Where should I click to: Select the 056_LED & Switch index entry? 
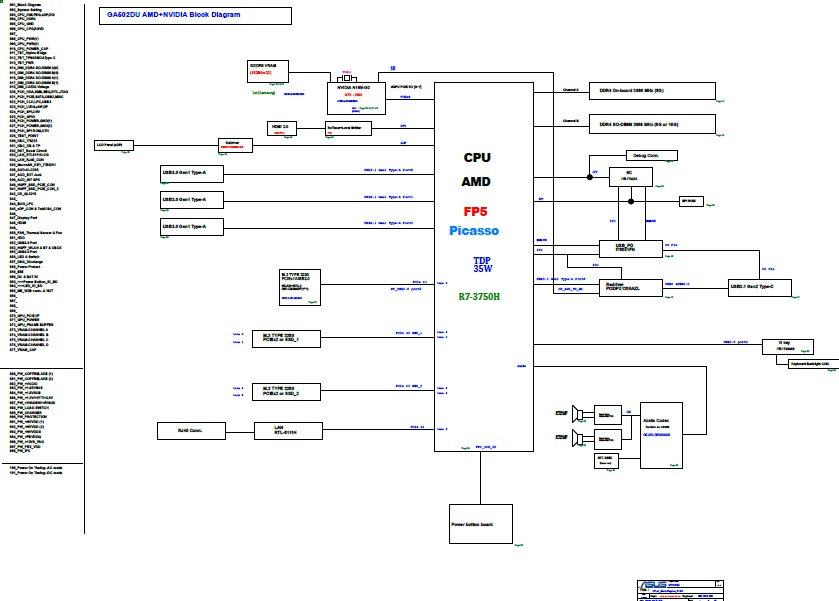click(x=25, y=257)
